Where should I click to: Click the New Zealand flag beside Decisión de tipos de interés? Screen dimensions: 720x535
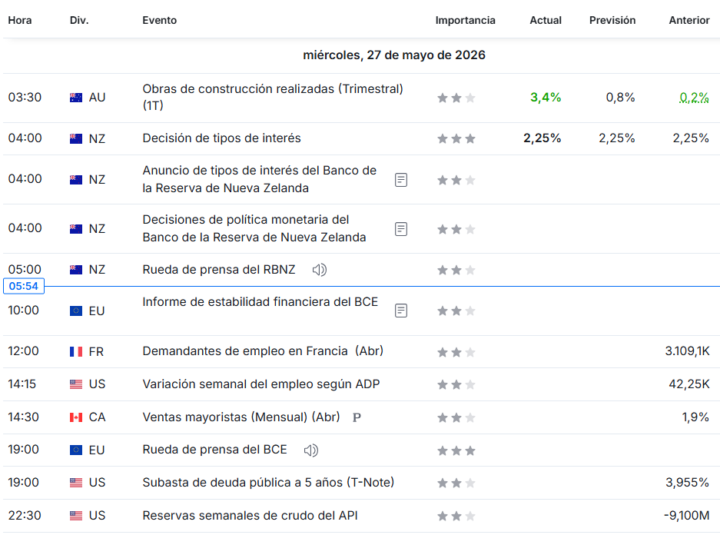tap(76, 139)
